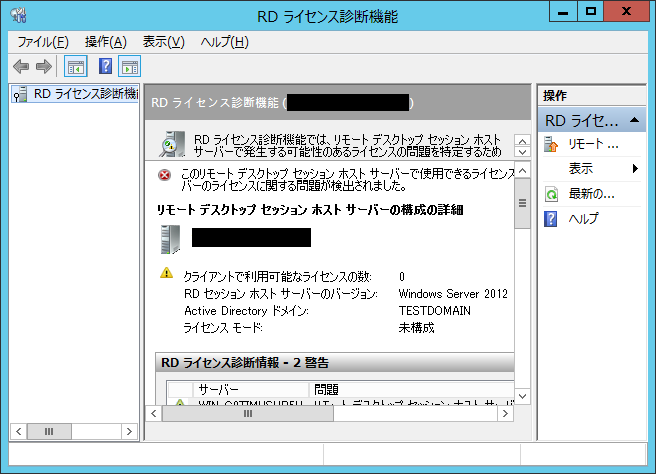Click the TESTDOMAIN value
The width and height of the screenshot is (656, 474).
(435, 311)
